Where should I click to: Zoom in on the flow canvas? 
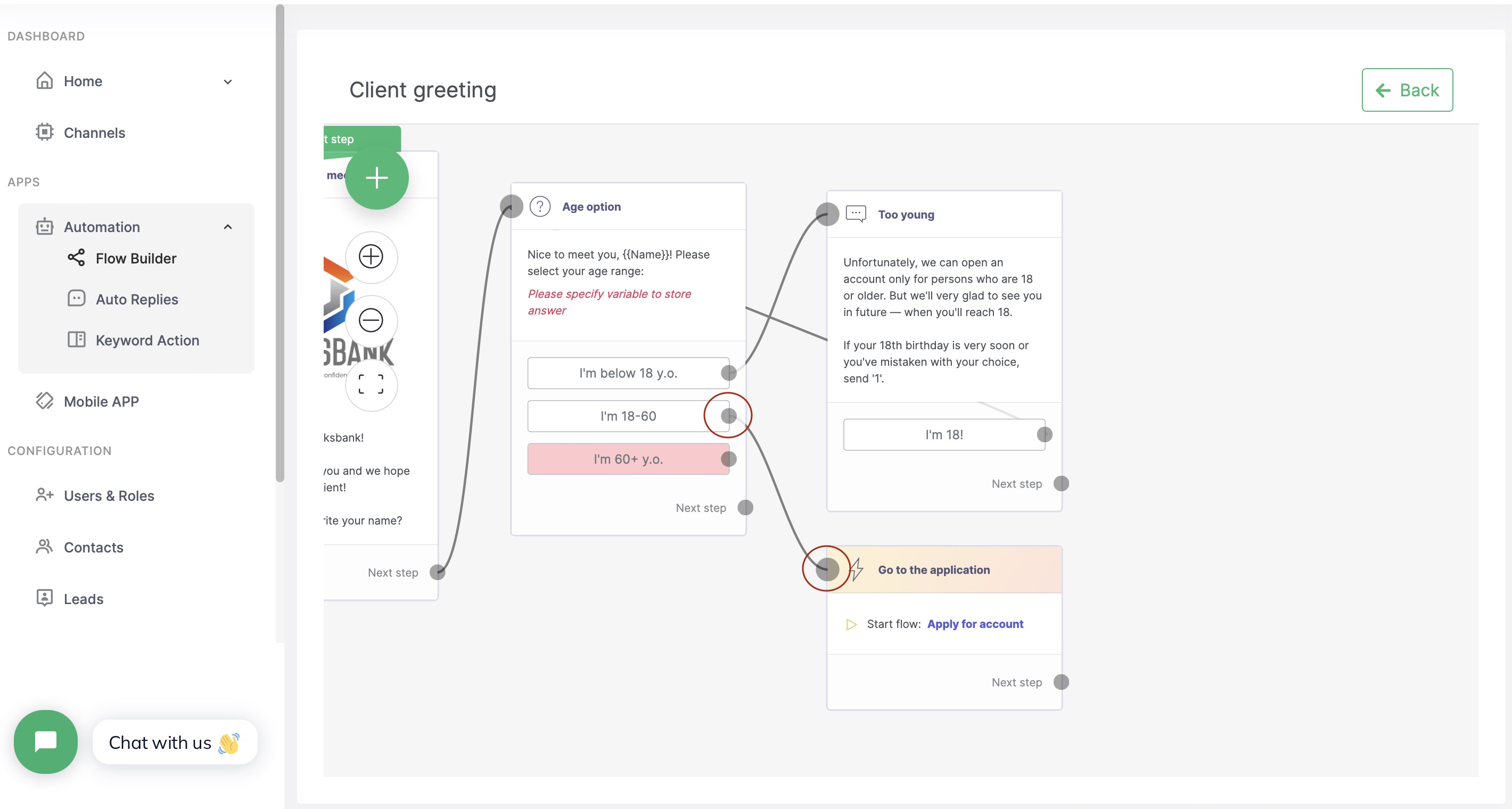[371, 257]
